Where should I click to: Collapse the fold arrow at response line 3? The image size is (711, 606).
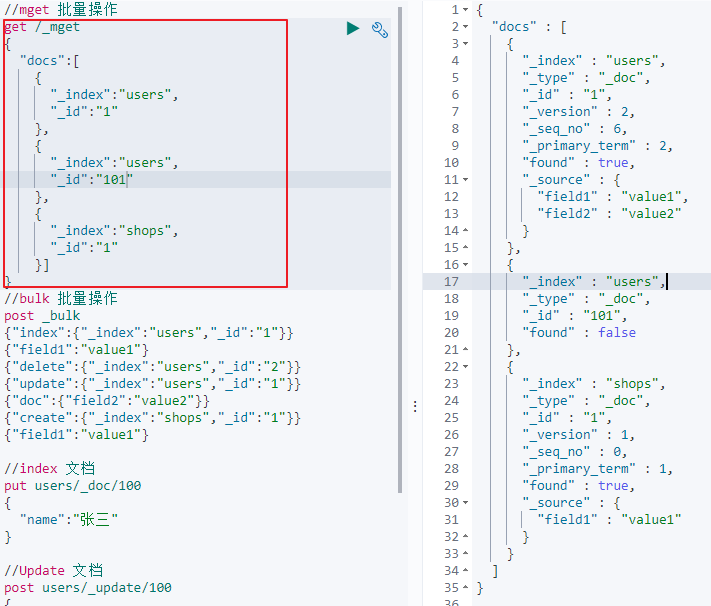466,44
